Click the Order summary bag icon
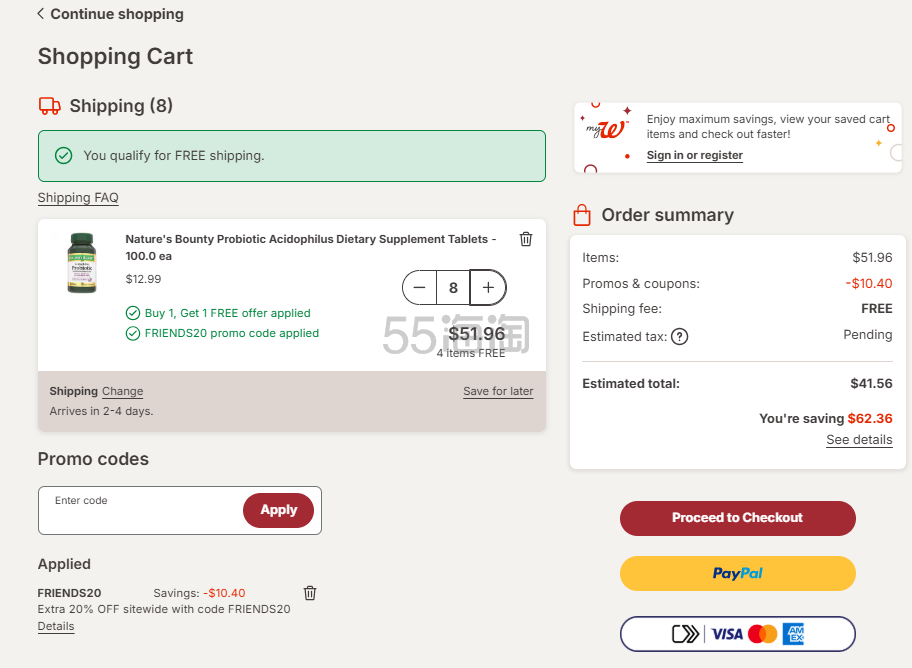 coord(582,215)
